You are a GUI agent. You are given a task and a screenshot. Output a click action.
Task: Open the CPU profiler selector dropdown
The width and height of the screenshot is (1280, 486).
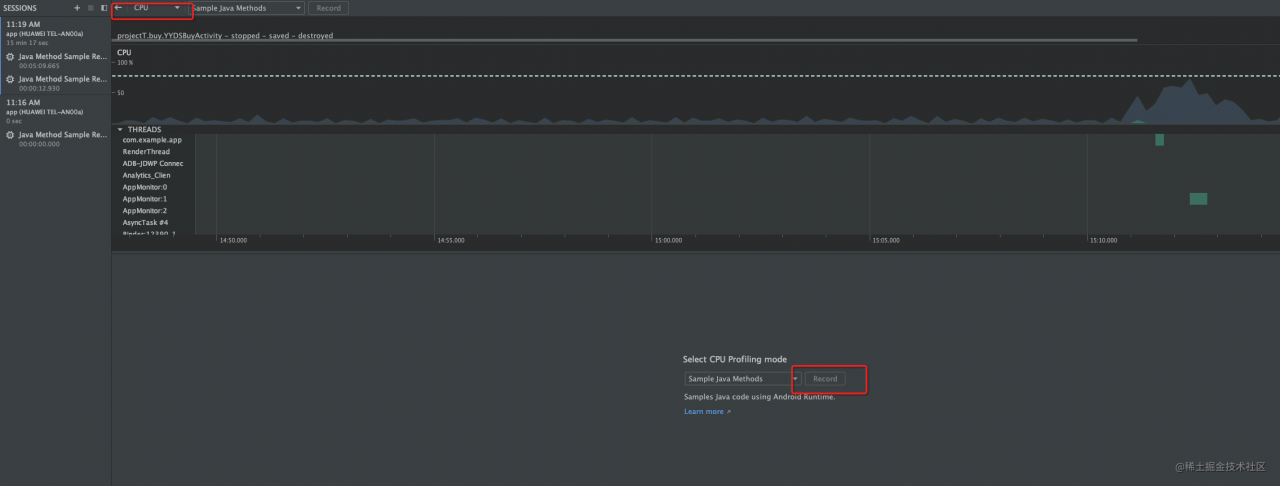point(156,8)
